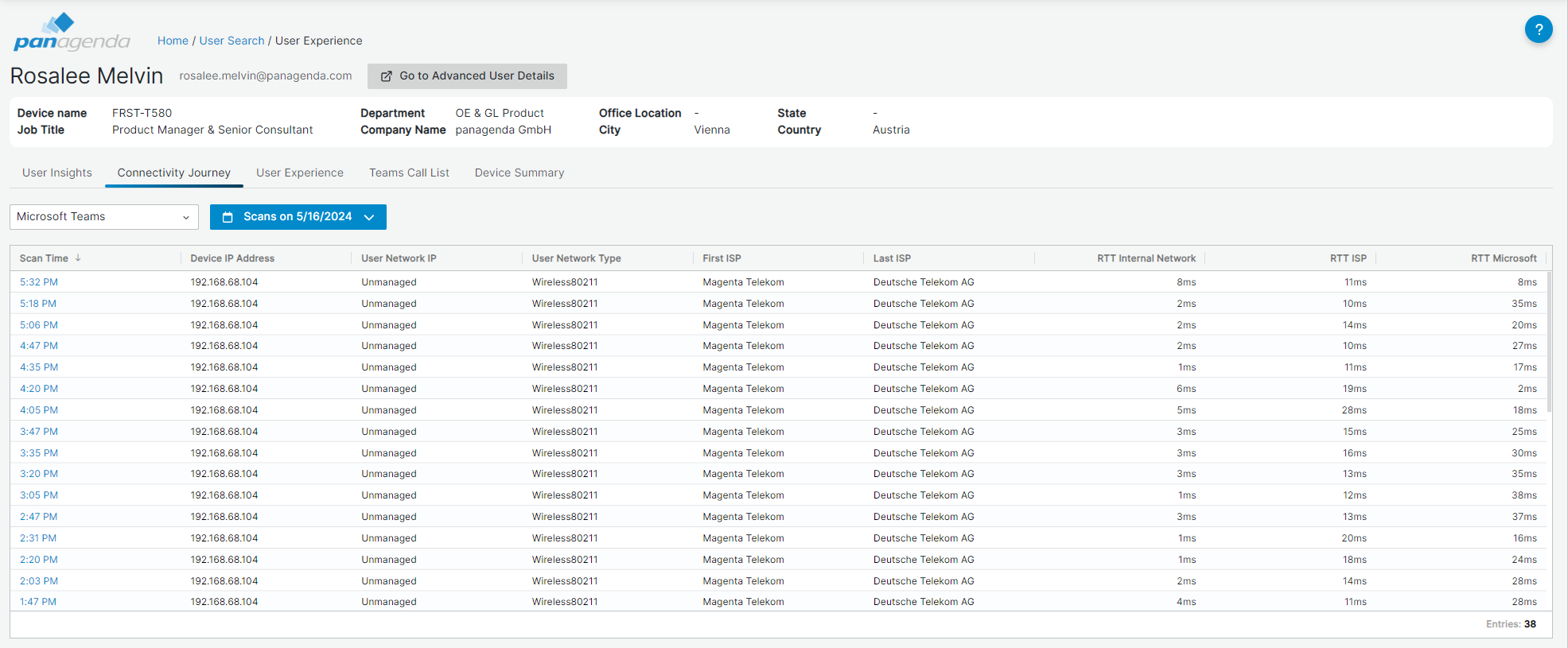Select the Connectivity Journey tab
Screen dimensions: 1568x648
[174, 173]
